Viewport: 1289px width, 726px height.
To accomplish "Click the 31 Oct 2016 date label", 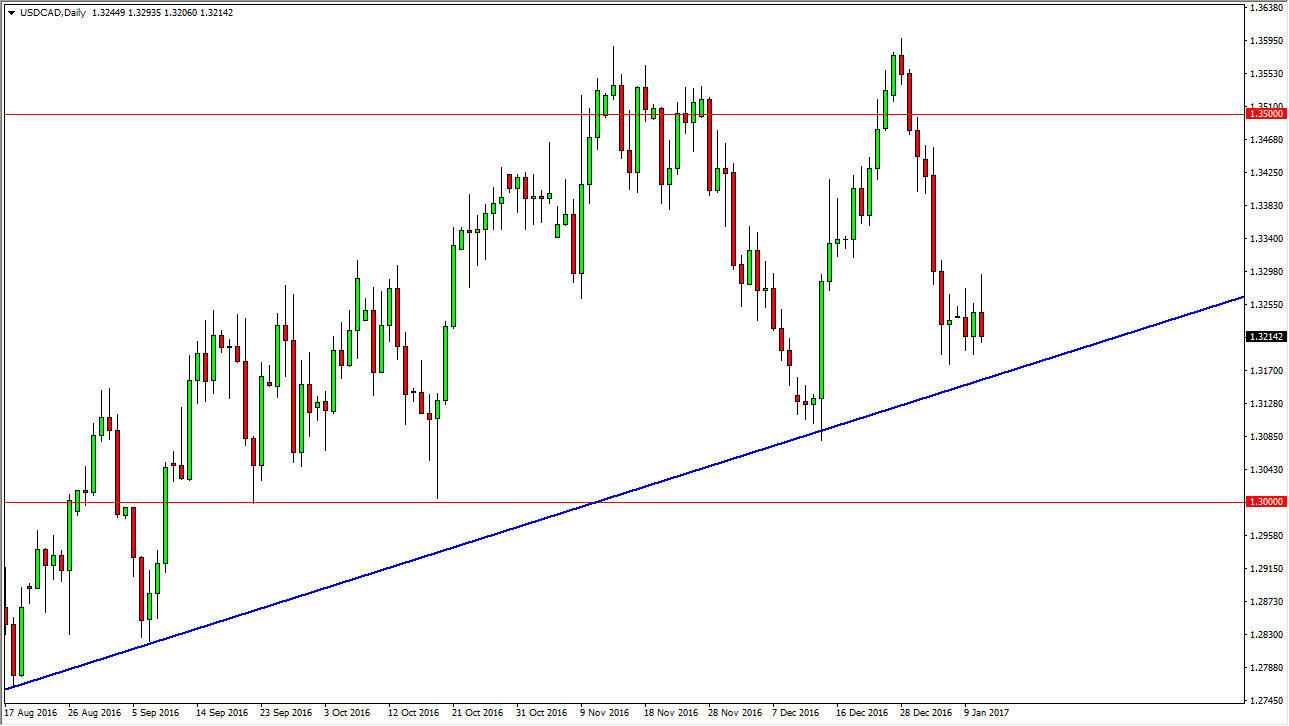I will pyautogui.click(x=542, y=713).
